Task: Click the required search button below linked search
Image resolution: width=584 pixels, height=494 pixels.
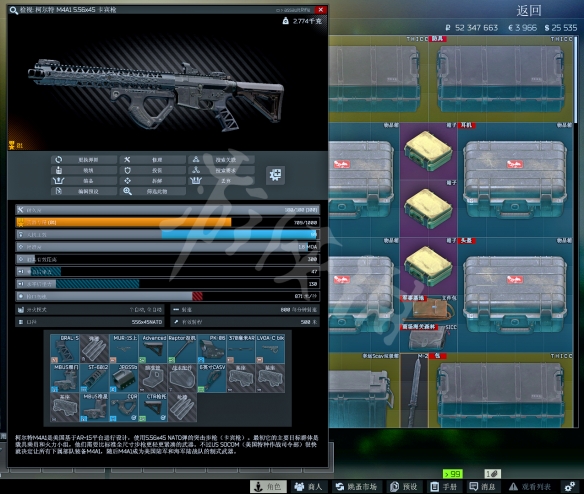Action: pyautogui.click(x=221, y=170)
